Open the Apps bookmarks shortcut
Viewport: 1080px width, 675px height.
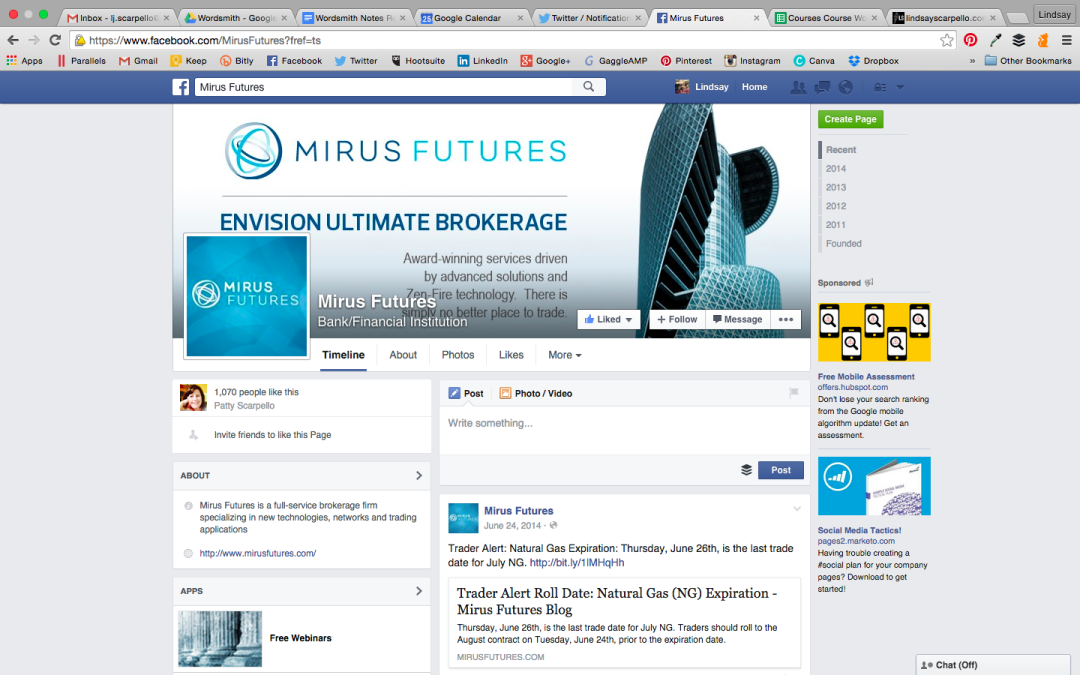click(x=24, y=61)
